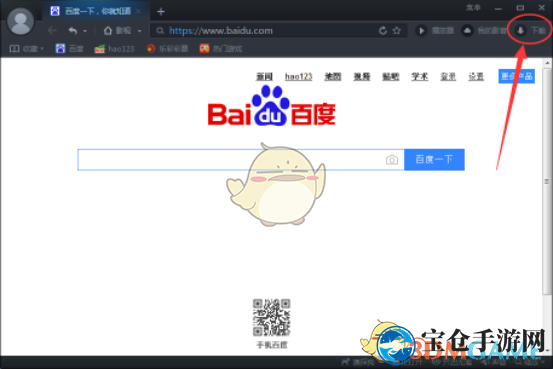Click the blue Baidu search button
Screen dimensions: 553x369
pyautogui.click(x=434, y=159)
